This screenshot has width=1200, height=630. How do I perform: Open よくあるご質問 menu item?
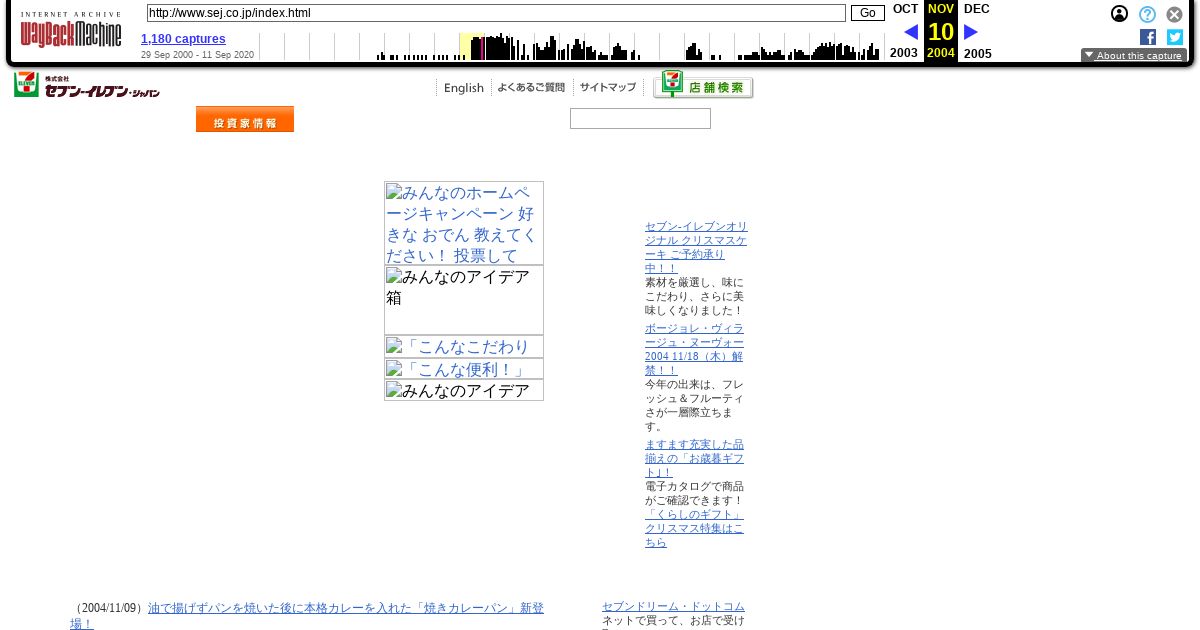pyautogui.click(x=531, y=88)
